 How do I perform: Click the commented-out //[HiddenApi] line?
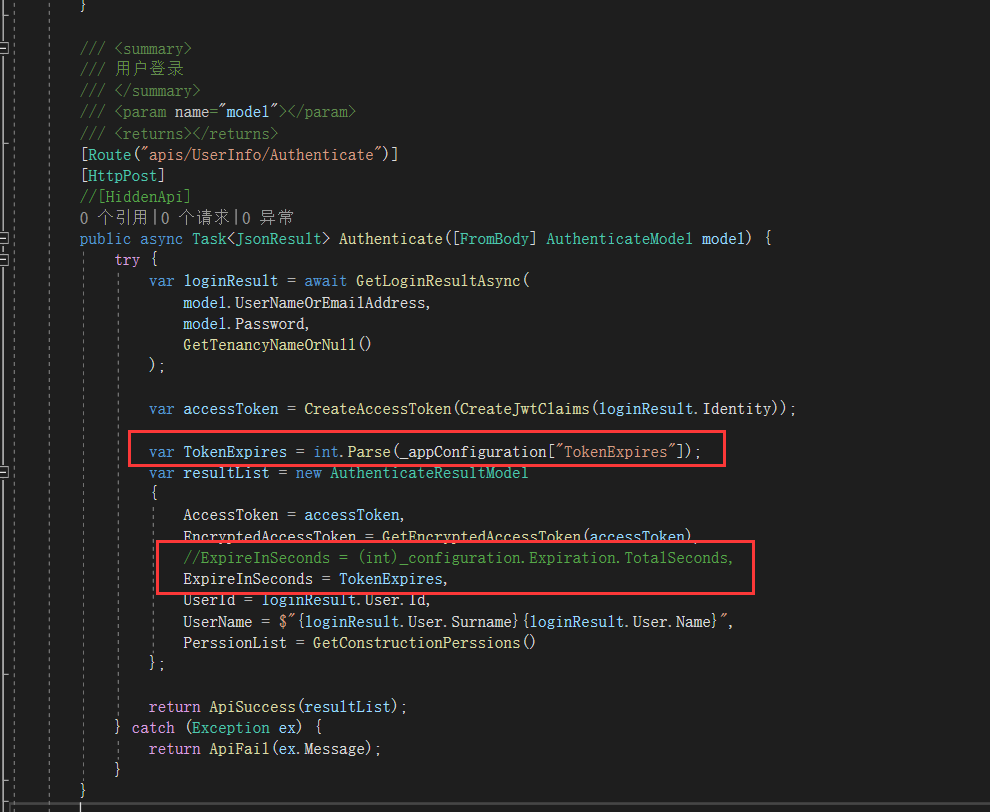coord(135,196)
